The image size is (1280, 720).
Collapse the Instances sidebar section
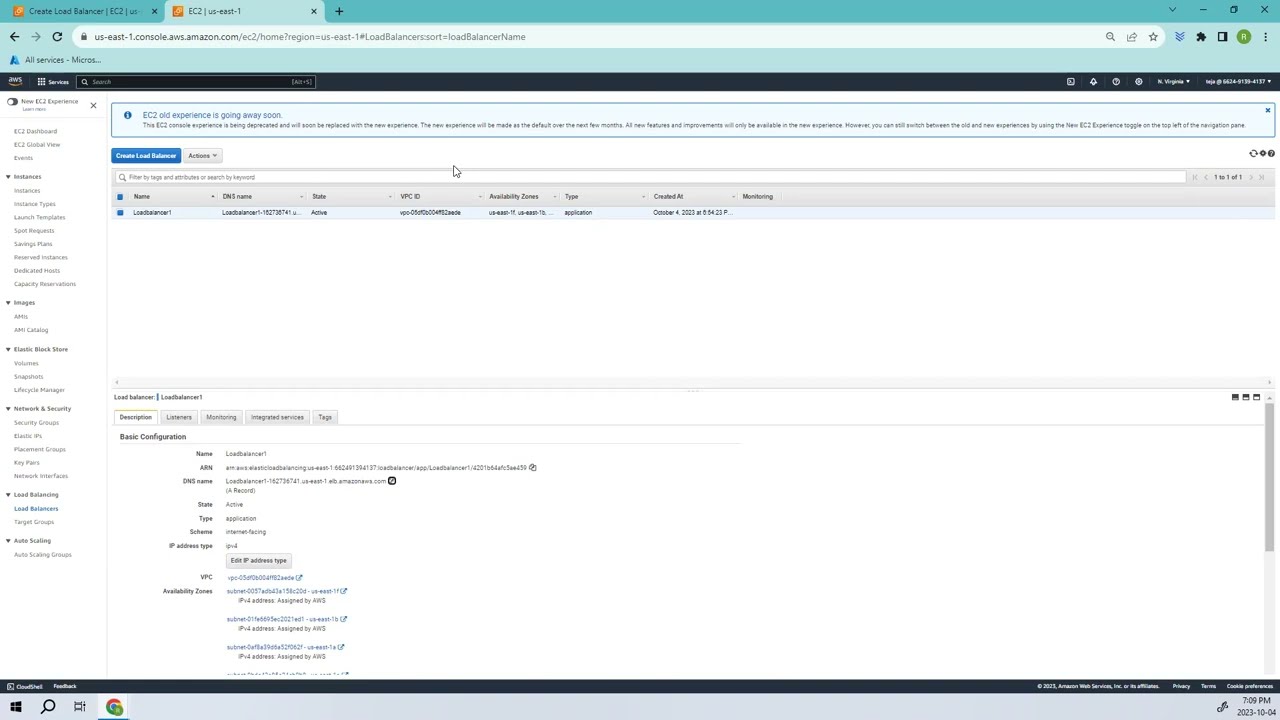coord(8,177)
